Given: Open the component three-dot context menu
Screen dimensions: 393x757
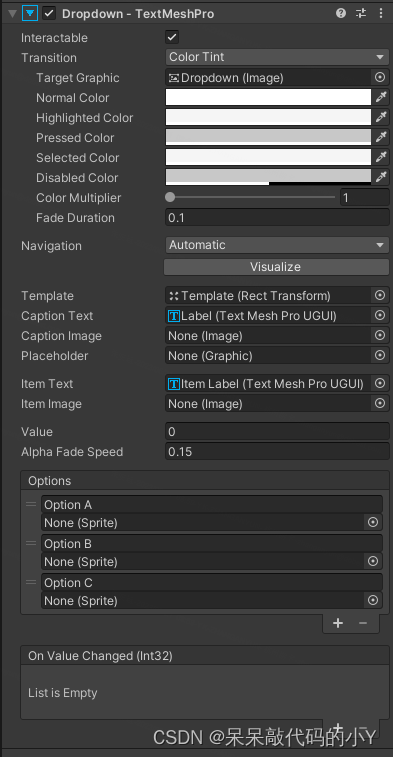Looking at the screenshot, I should [x=381, y=14].
